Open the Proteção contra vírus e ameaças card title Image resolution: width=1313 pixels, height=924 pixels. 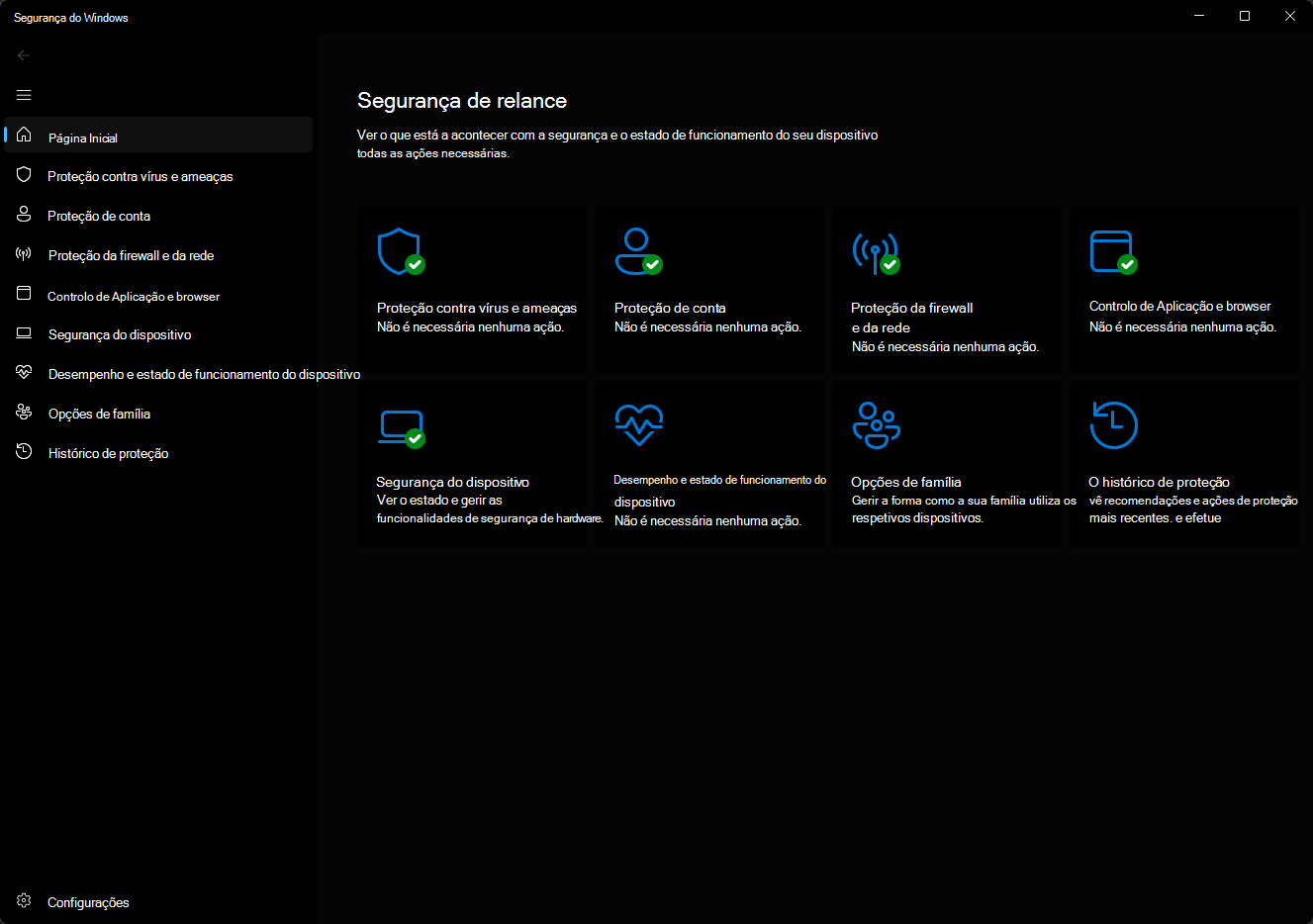[477, 308]
